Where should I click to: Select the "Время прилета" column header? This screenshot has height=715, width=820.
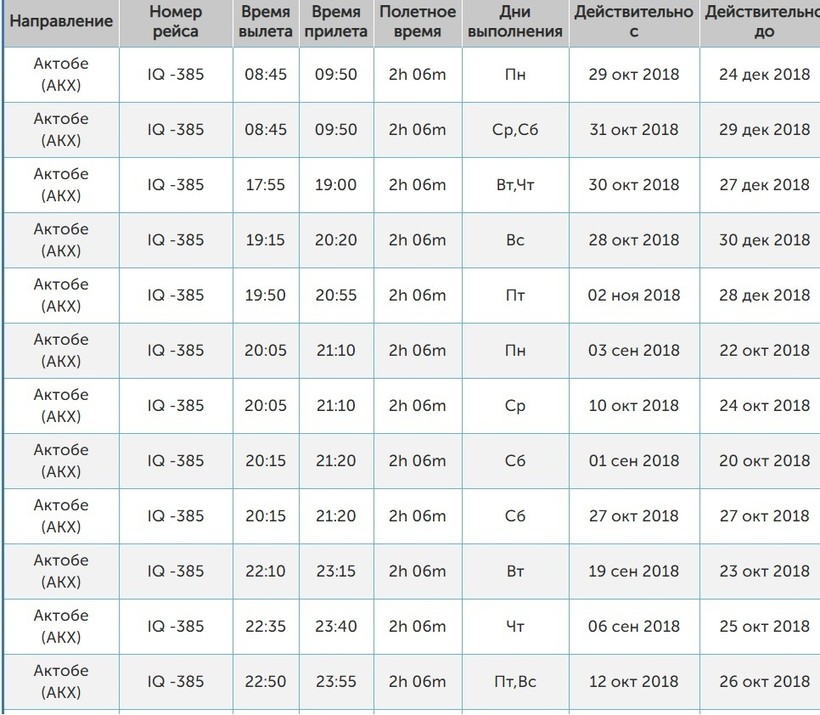click(x=336, y=21)
